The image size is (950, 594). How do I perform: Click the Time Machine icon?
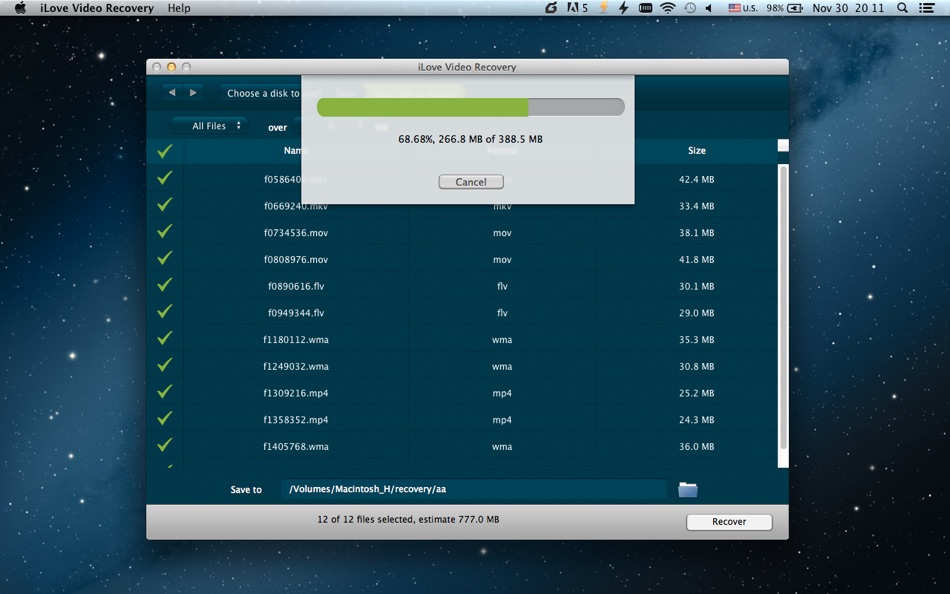[x=689, y=8]
